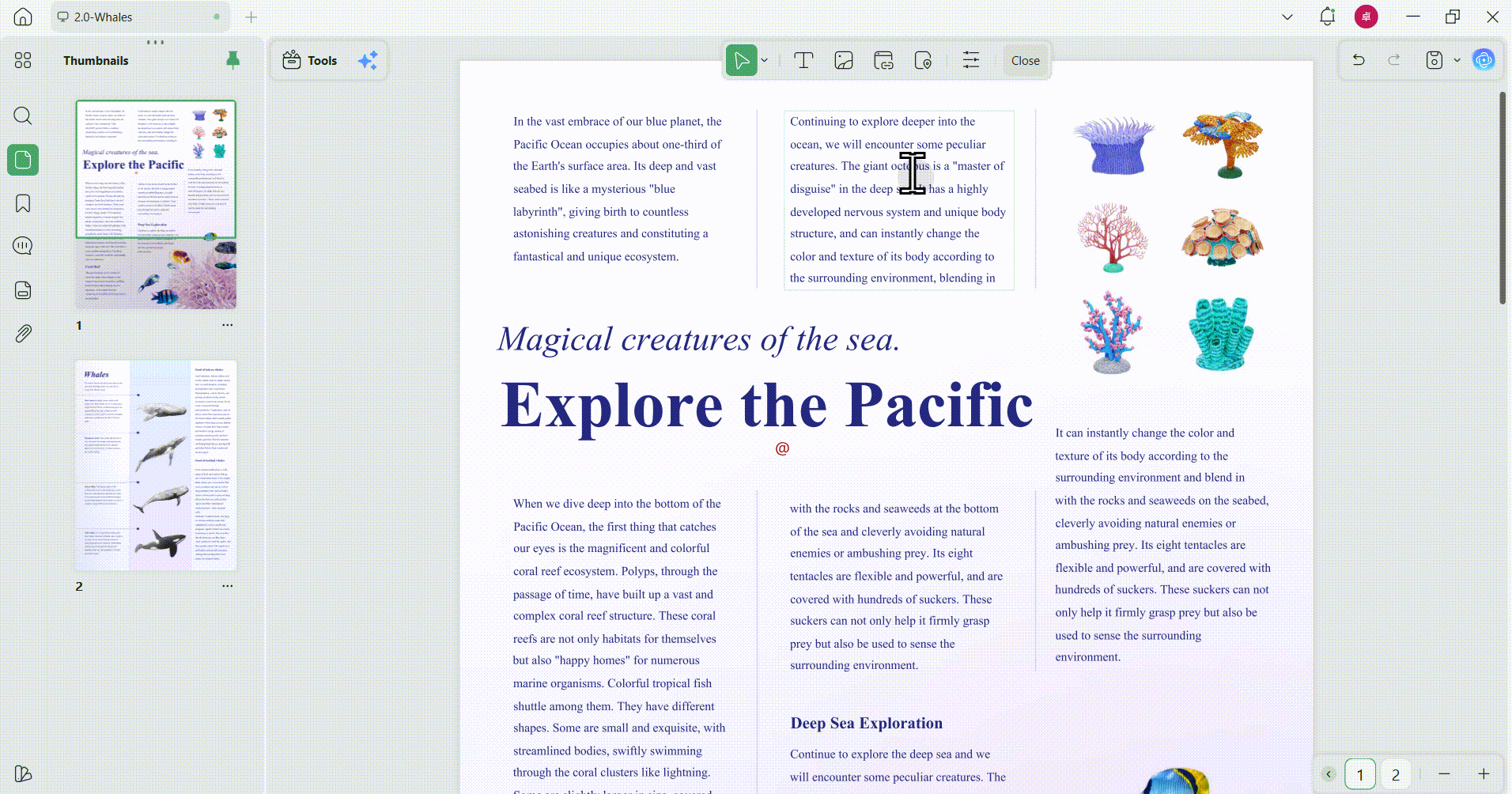This screenshot has width=1512, height=794.
Task: Activate the Select arrow tool
Action: (741, 60)
